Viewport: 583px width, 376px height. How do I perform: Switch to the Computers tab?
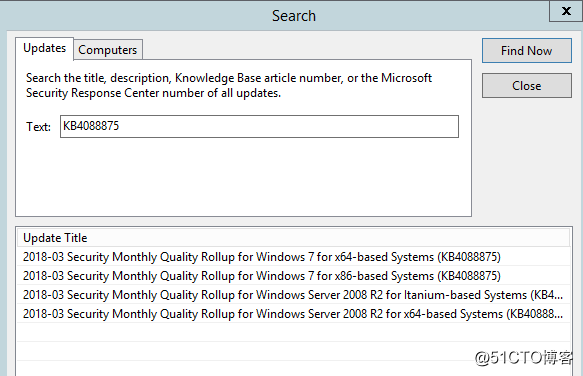point(108,50)
